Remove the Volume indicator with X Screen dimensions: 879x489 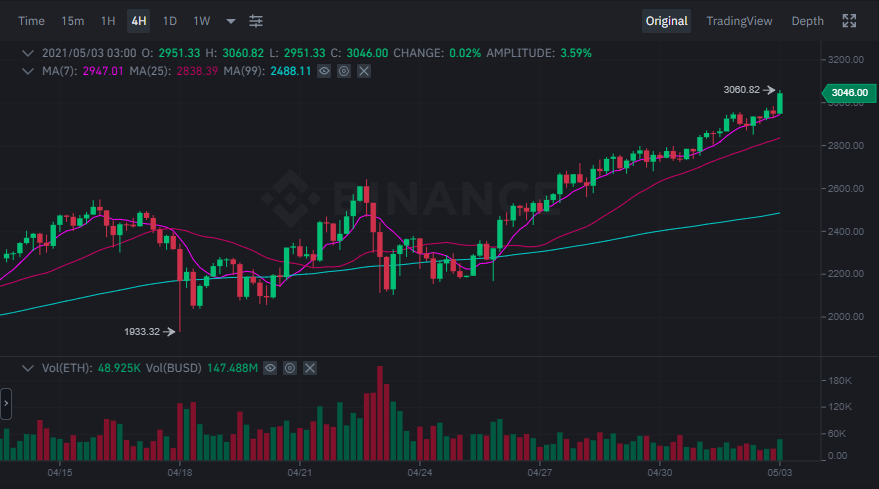click(309, 368)
